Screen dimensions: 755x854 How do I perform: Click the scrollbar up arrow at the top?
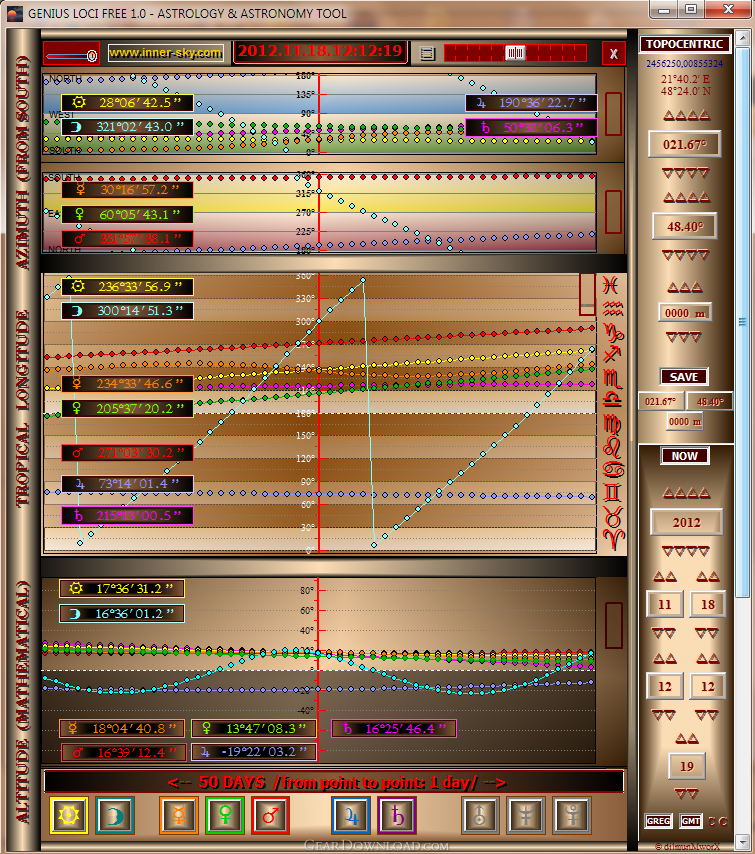coord(742,38)
